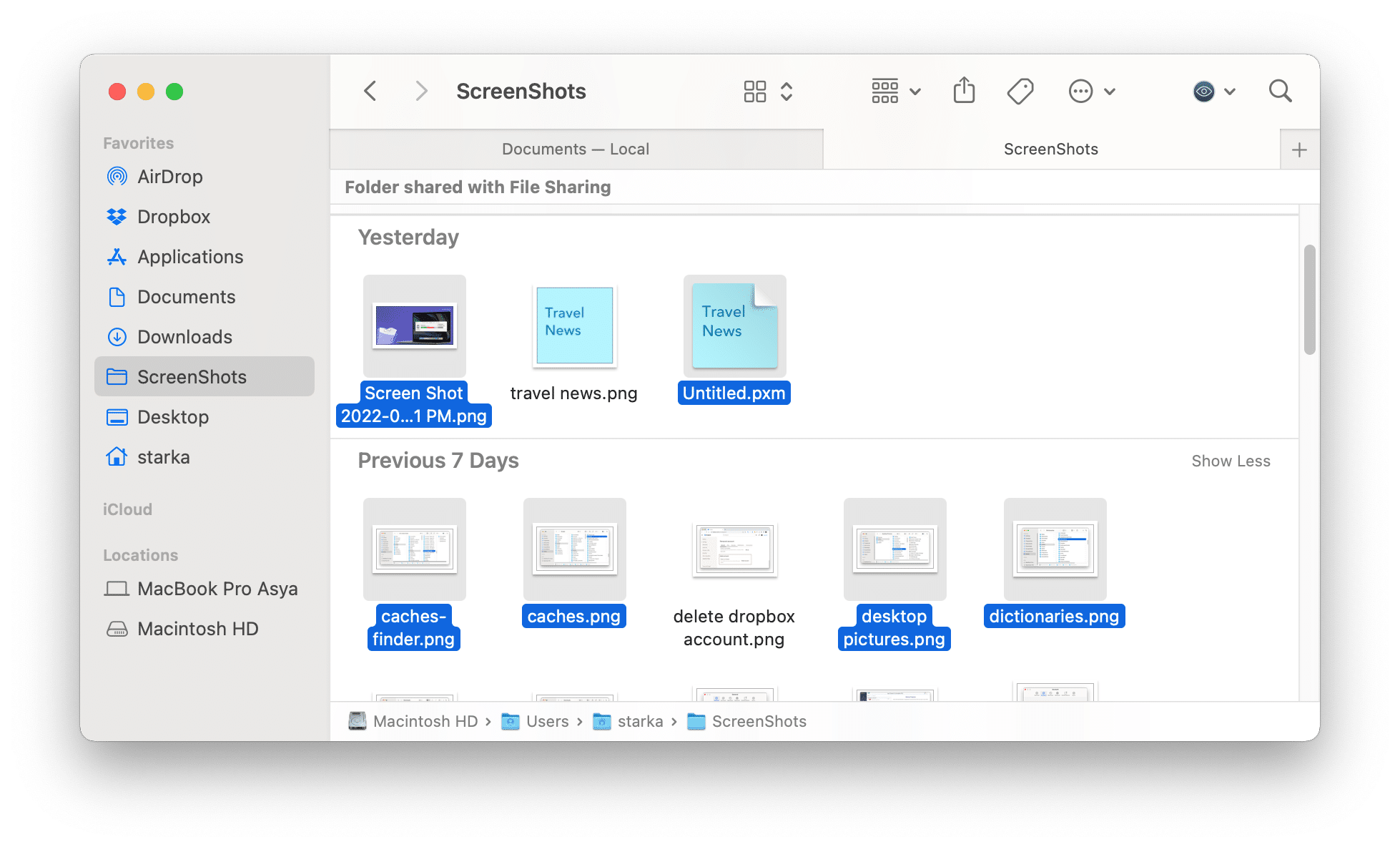
Task: Toggle the eye visibility icon dropdown
Action: tap(1228, 91)
